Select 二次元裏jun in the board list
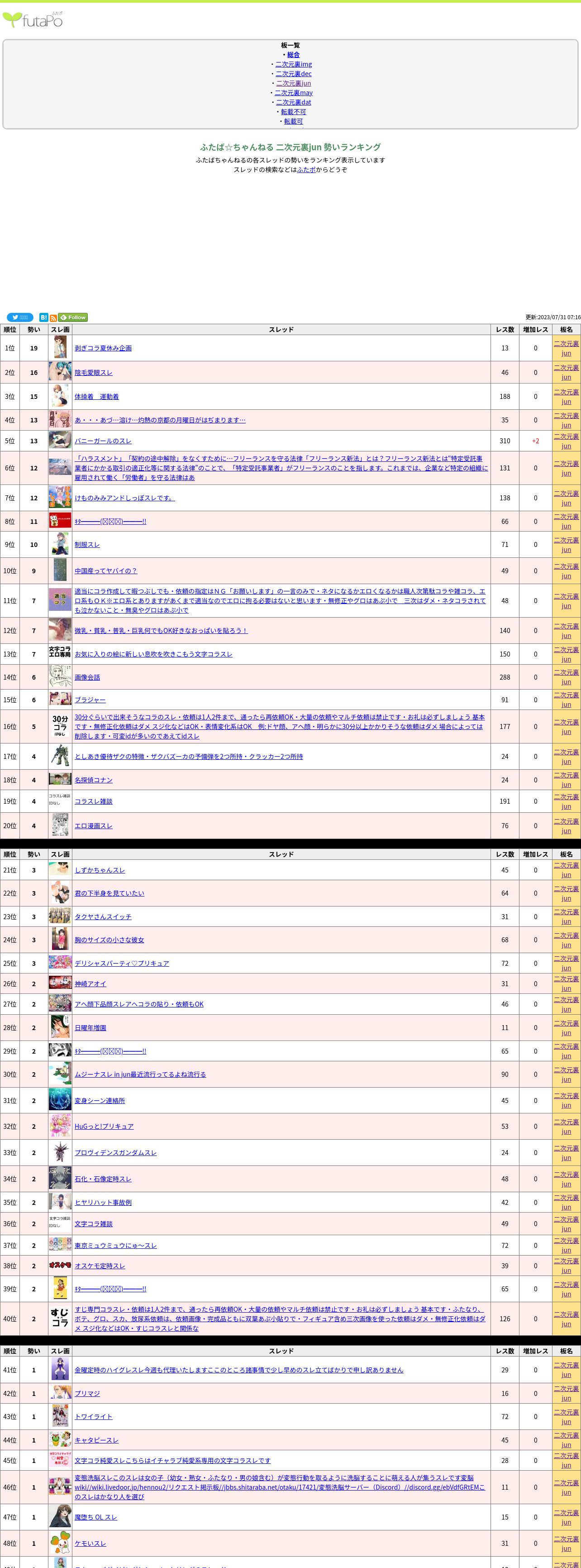The height and width of the screenshot is (1568, 581). pyautogui.click(x=293, y=83)
